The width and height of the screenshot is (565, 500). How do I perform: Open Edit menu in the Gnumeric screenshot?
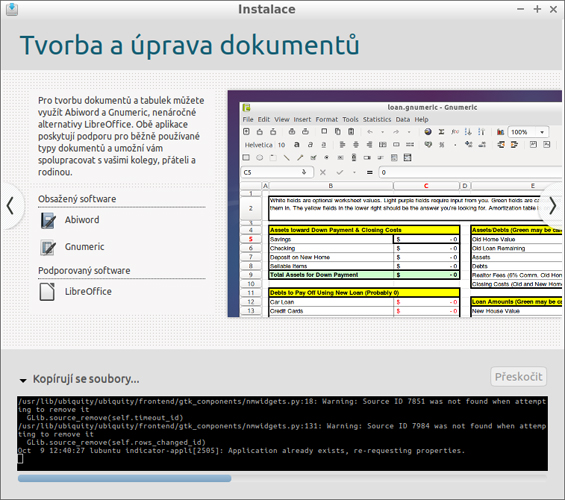coord(264,119)
